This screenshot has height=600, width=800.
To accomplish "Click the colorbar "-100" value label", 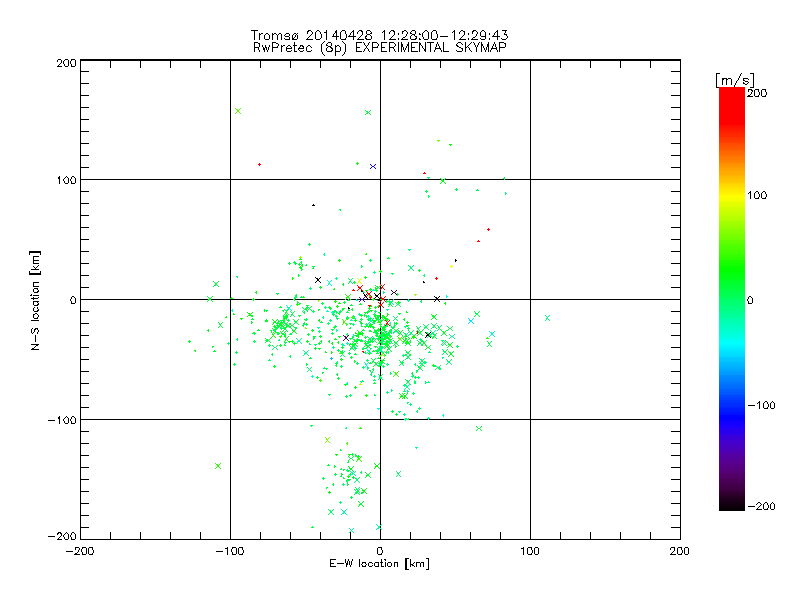I will click(x=761, y=405).
